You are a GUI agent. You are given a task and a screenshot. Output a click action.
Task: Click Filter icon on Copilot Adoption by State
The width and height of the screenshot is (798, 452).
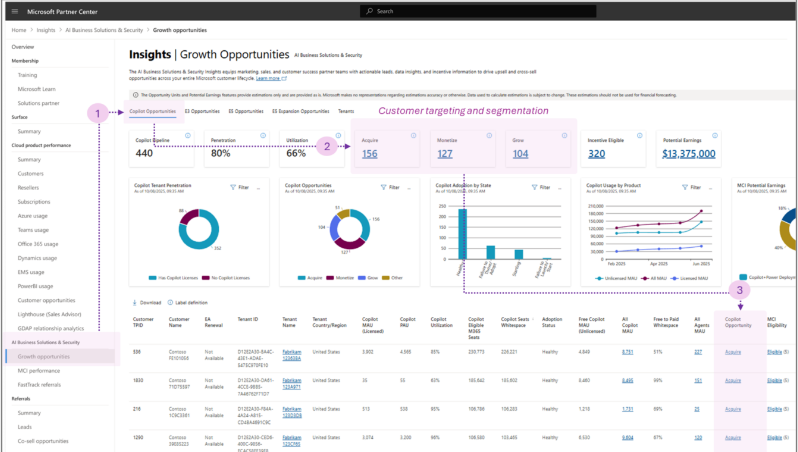[532, 187]
